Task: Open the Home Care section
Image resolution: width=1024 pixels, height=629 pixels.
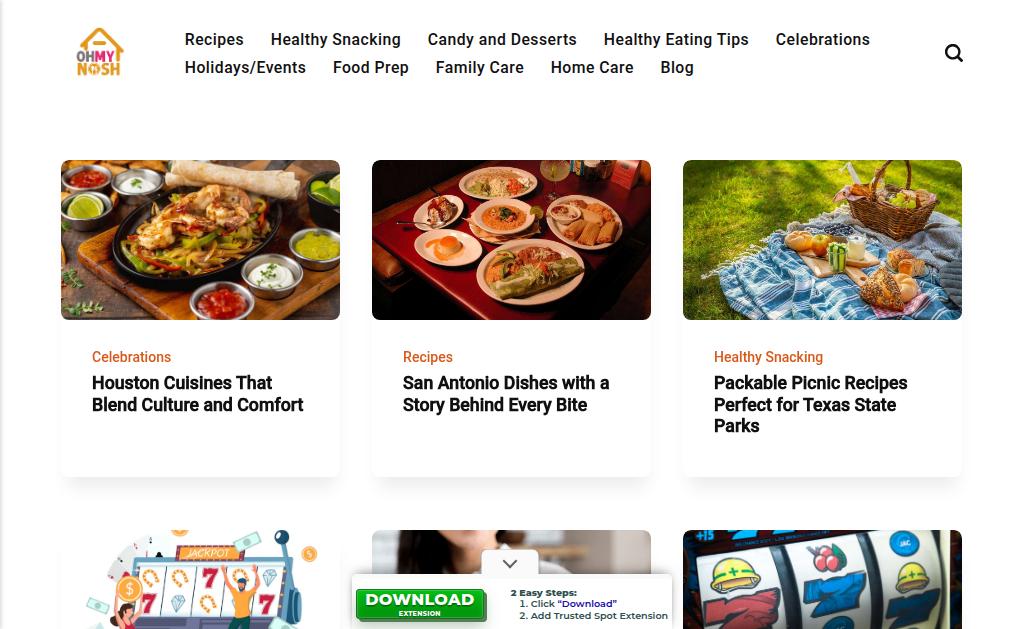Action: 592,68
